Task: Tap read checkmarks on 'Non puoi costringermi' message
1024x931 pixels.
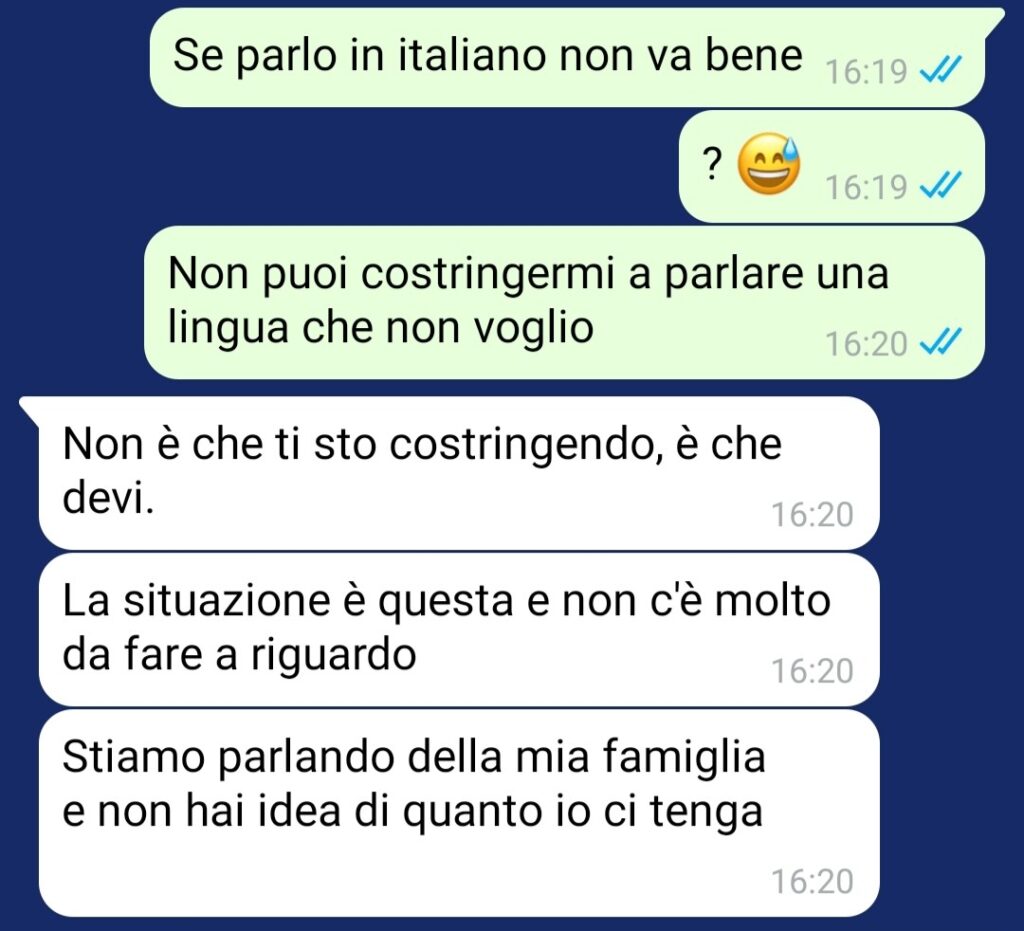Action: click(940, 341)
